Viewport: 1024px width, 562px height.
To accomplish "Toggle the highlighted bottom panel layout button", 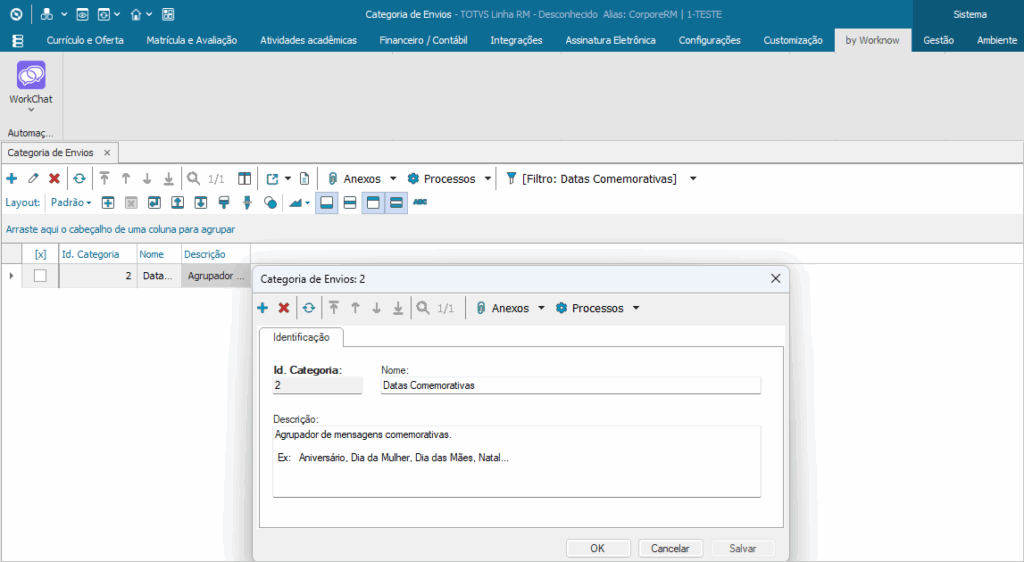I will point(326,202).
